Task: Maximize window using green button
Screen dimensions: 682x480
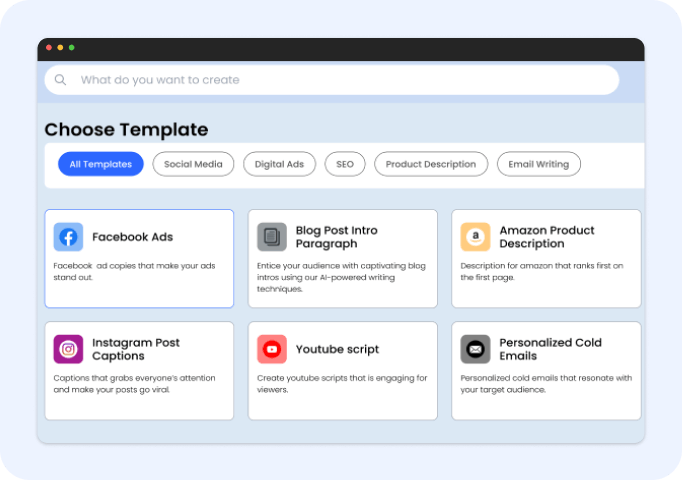Action: [x=72, y=47]
